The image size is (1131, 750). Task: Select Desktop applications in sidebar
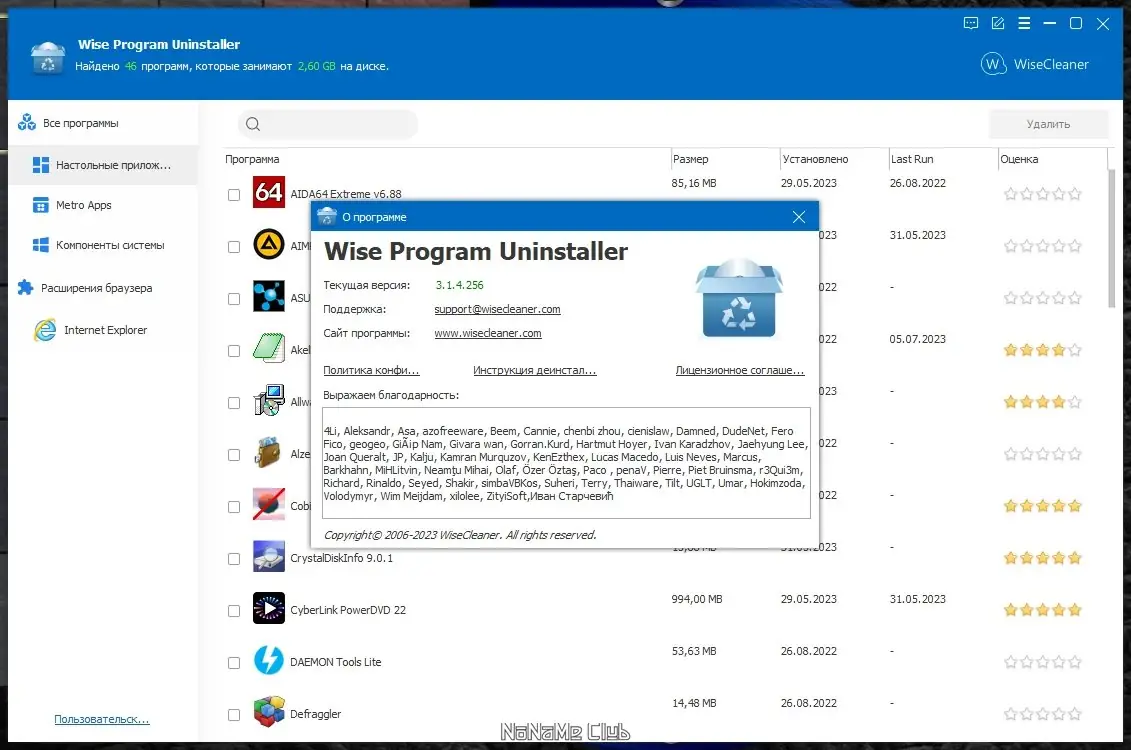(103, 165)
